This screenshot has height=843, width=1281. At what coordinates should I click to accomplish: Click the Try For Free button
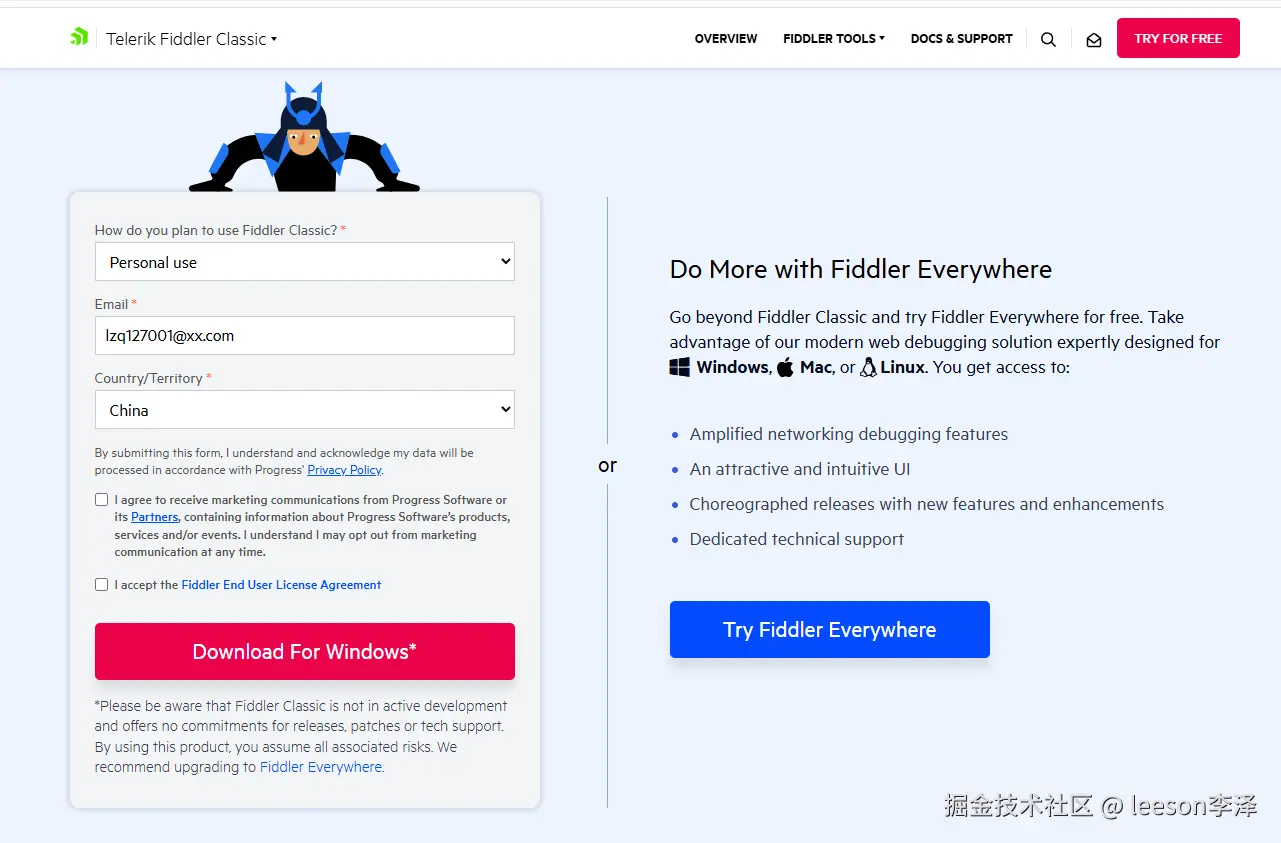1178,38
